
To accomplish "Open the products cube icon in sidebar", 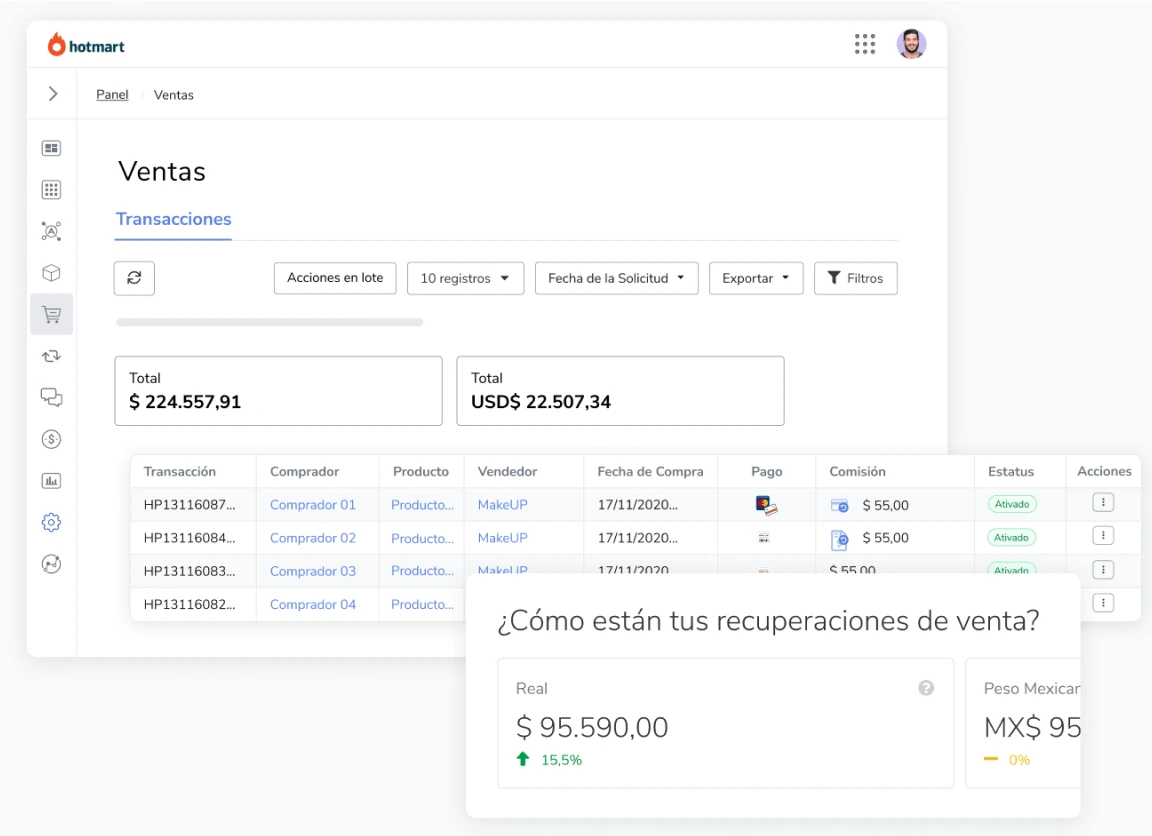I will click(51, 272).
